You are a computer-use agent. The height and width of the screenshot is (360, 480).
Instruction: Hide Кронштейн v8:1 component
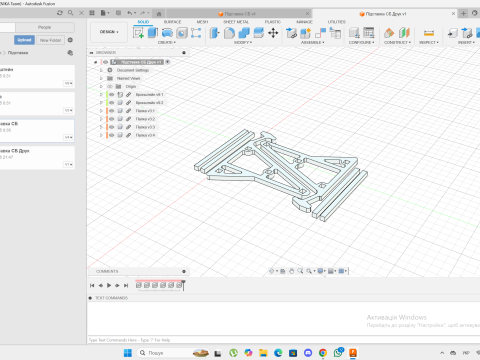(112, 95)
